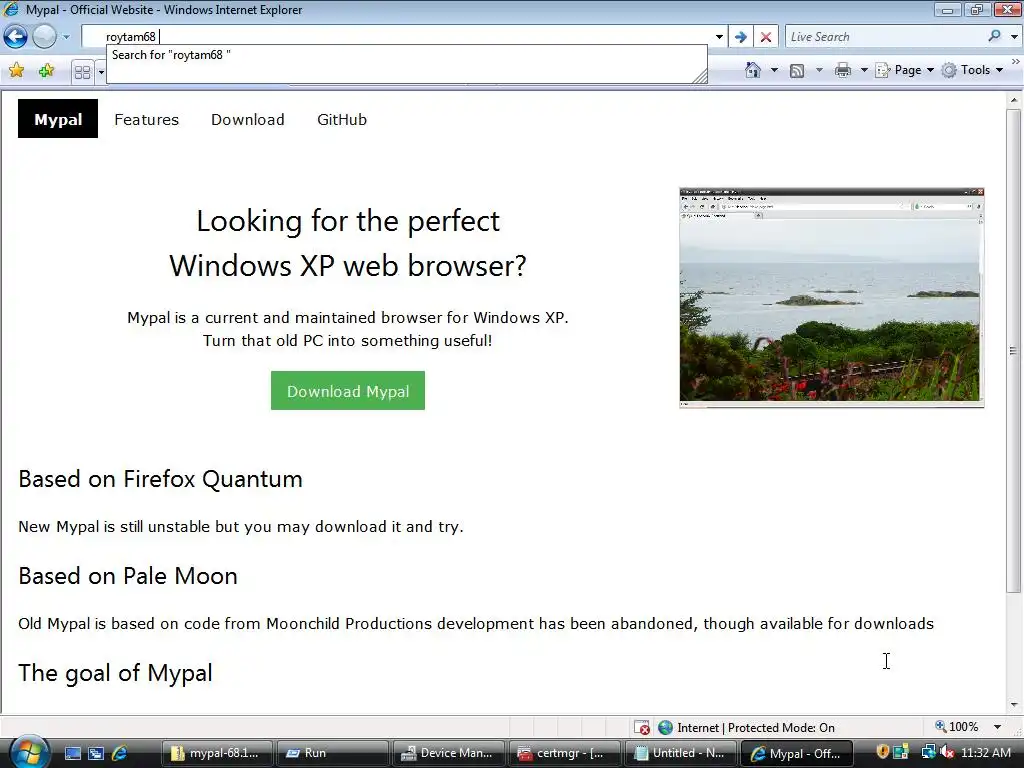
Task: Click the Add to Favorites icon
Action: tap(46, 70)
